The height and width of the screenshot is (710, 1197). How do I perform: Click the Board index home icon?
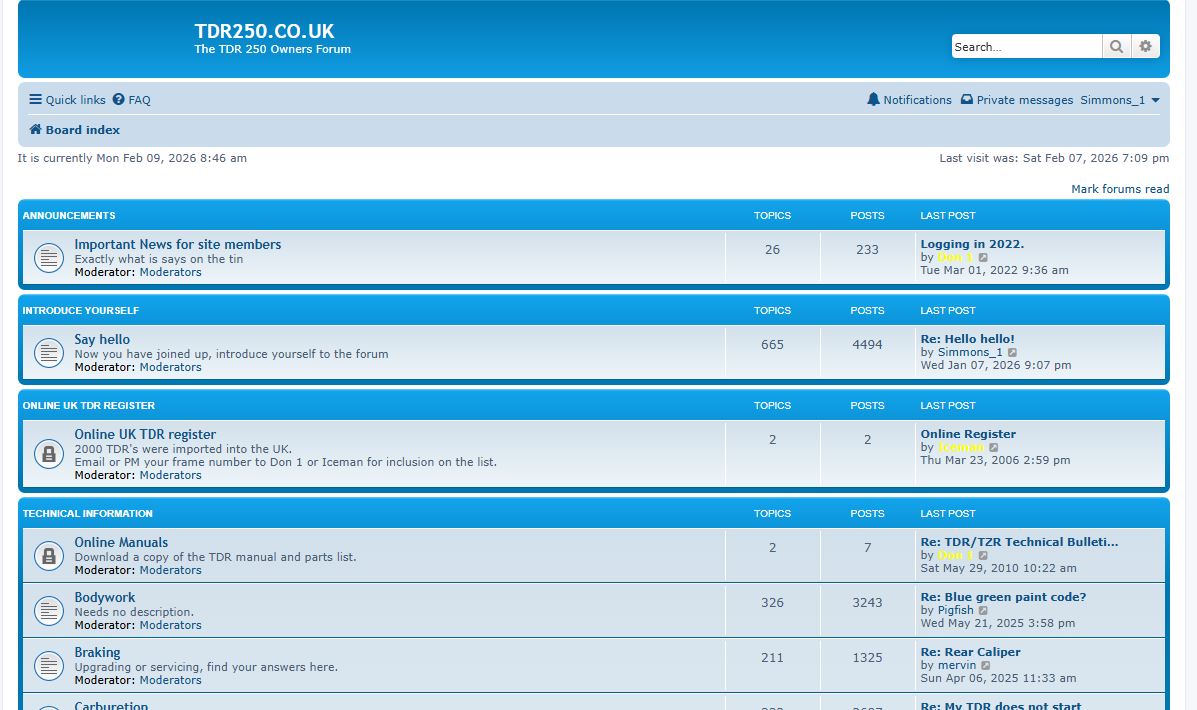click(35, 129)
